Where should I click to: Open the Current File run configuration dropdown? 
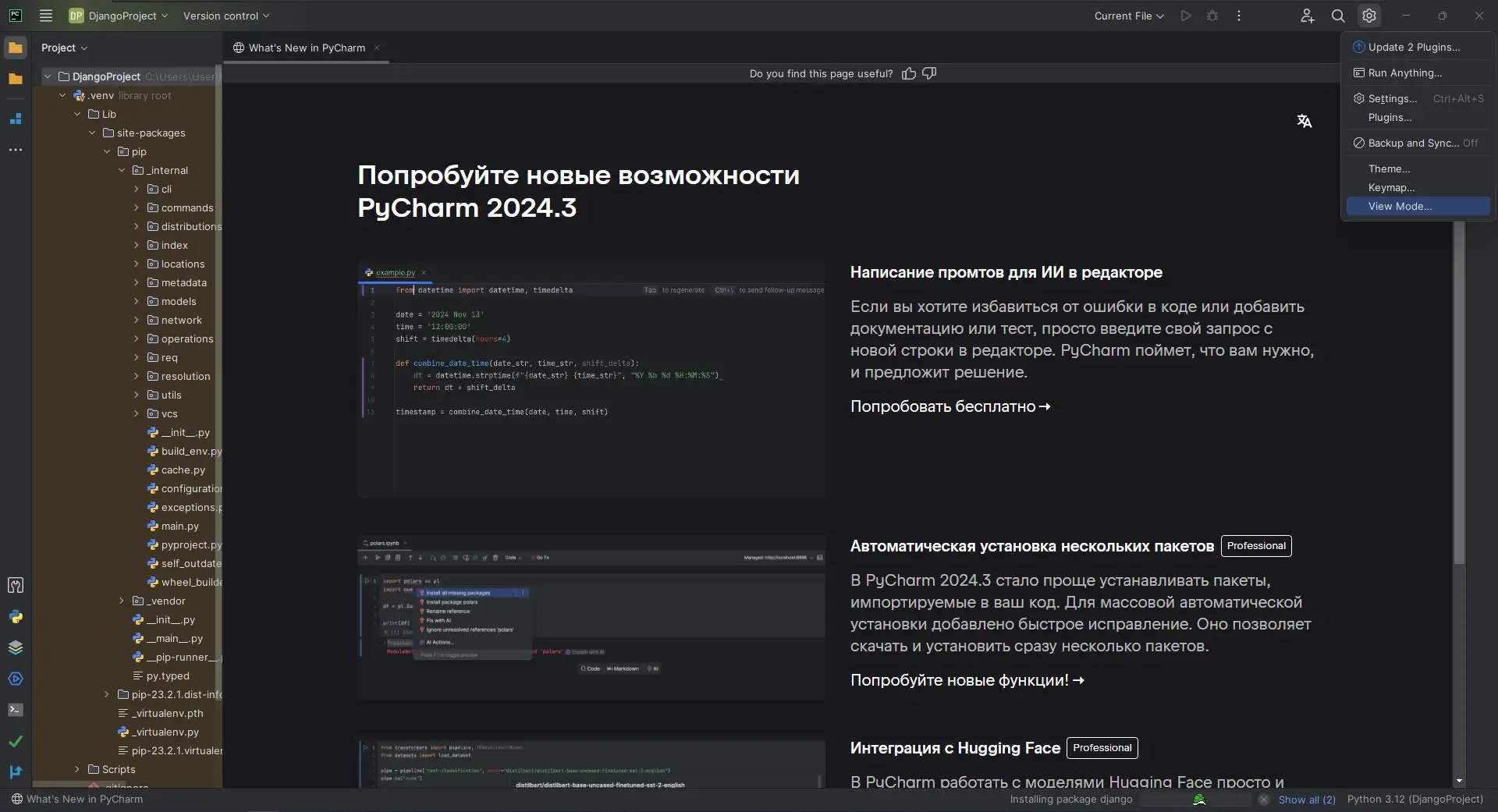[1128, 16]
